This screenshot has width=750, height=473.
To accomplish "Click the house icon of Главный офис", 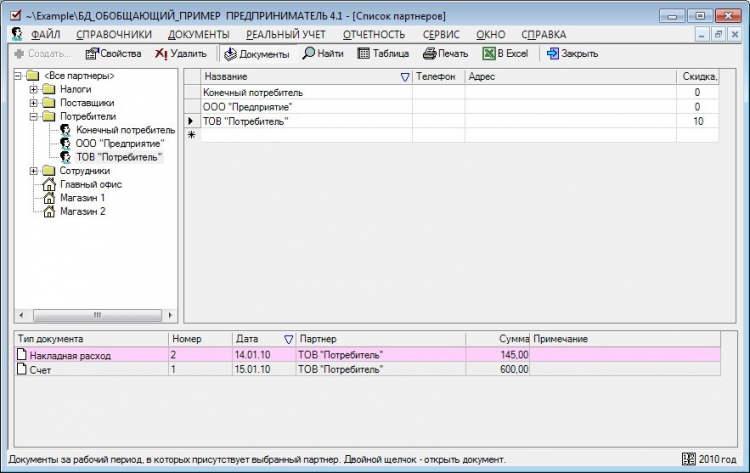I will point(49,184).
